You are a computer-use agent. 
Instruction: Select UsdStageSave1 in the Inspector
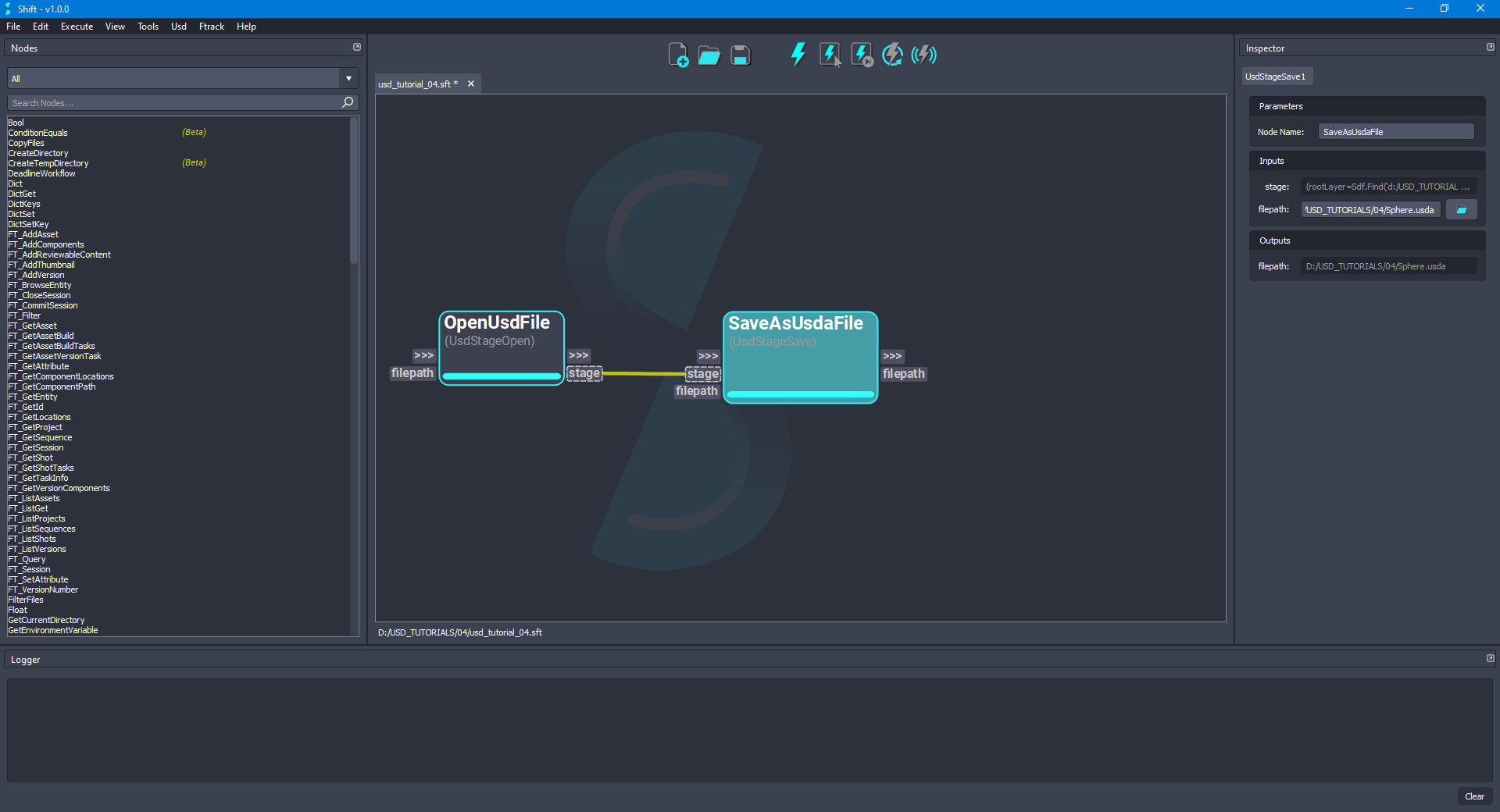[x=1276, y=76]
